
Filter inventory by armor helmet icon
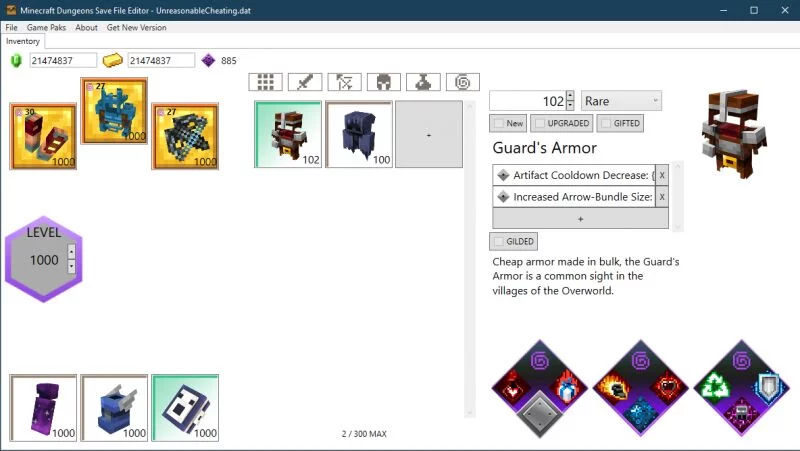click(384, 82)
